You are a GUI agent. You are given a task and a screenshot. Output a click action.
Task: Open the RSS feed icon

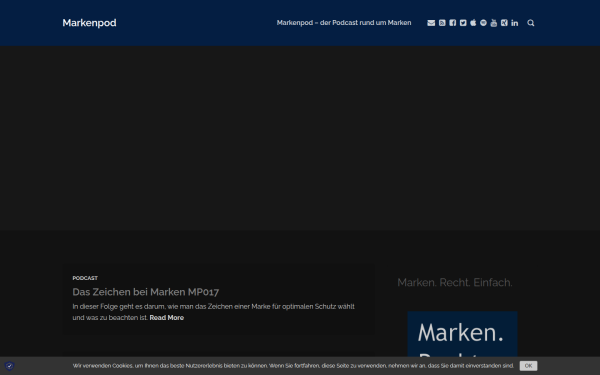(x=442, y=23)
